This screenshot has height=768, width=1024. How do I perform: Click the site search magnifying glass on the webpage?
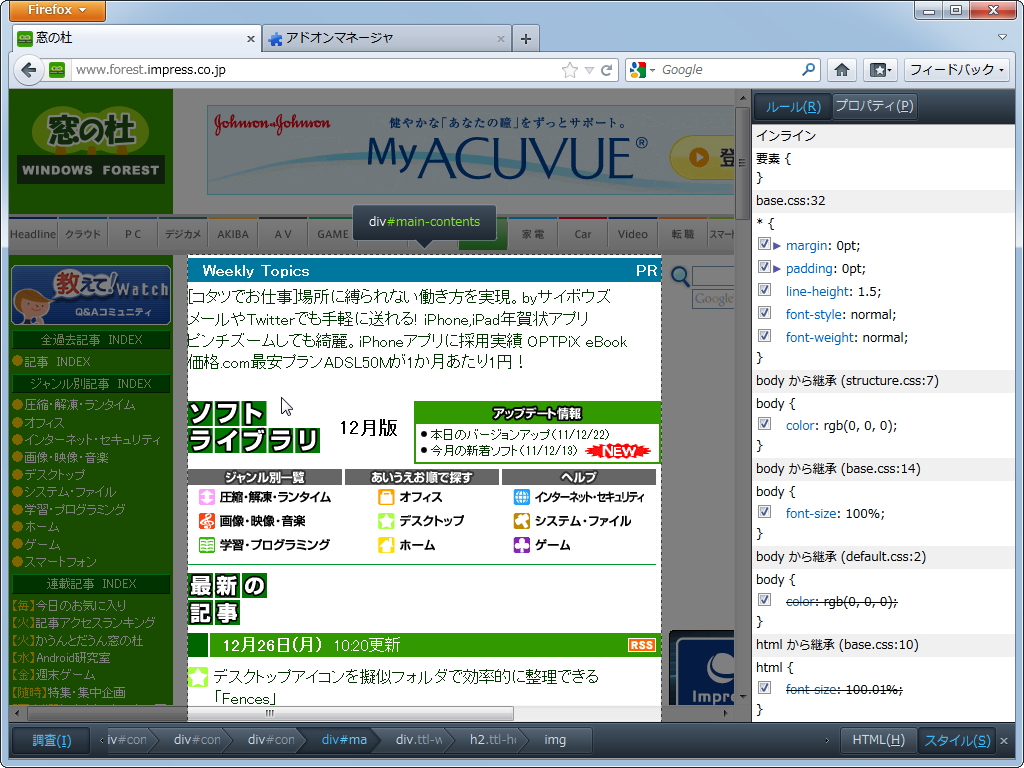pyautogui.click(x=678, y=276)
